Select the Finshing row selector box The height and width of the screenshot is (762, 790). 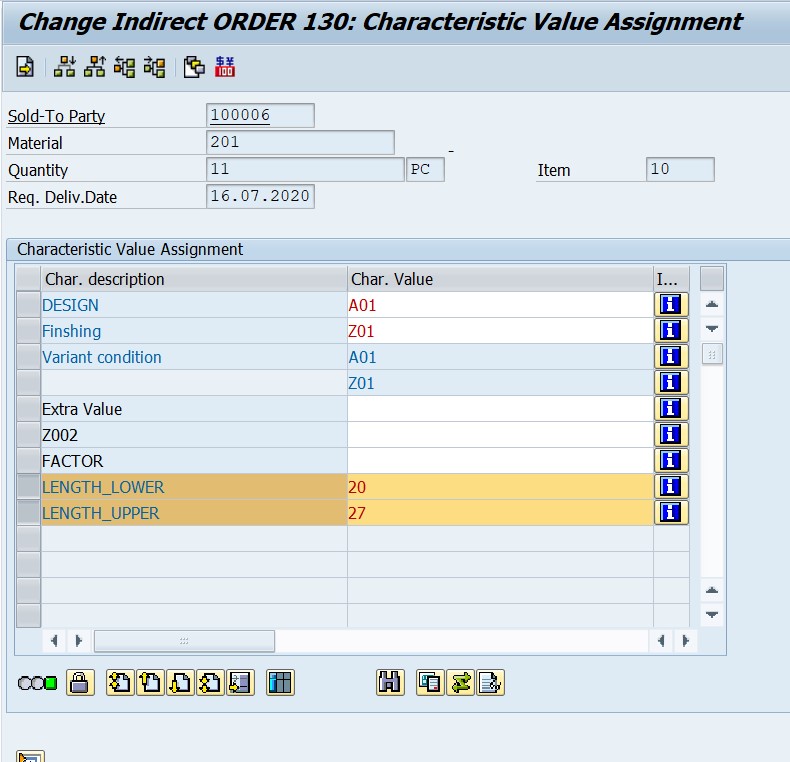click(x=28, y=331)
